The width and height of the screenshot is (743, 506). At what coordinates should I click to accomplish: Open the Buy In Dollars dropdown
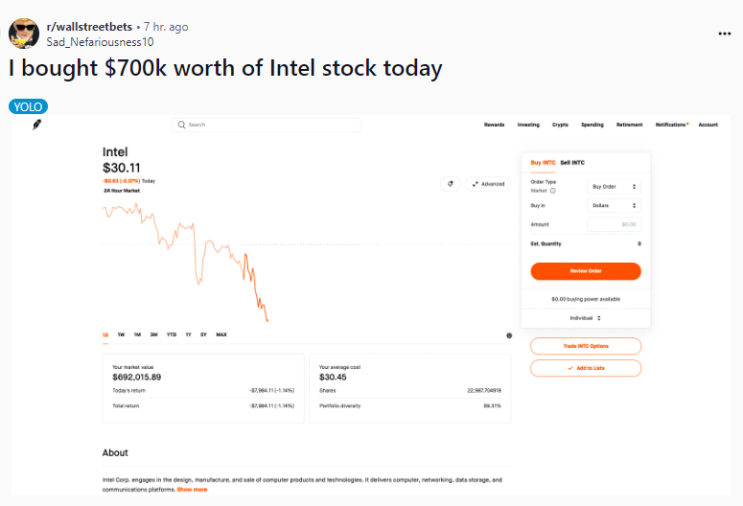[x=614, y=205]
